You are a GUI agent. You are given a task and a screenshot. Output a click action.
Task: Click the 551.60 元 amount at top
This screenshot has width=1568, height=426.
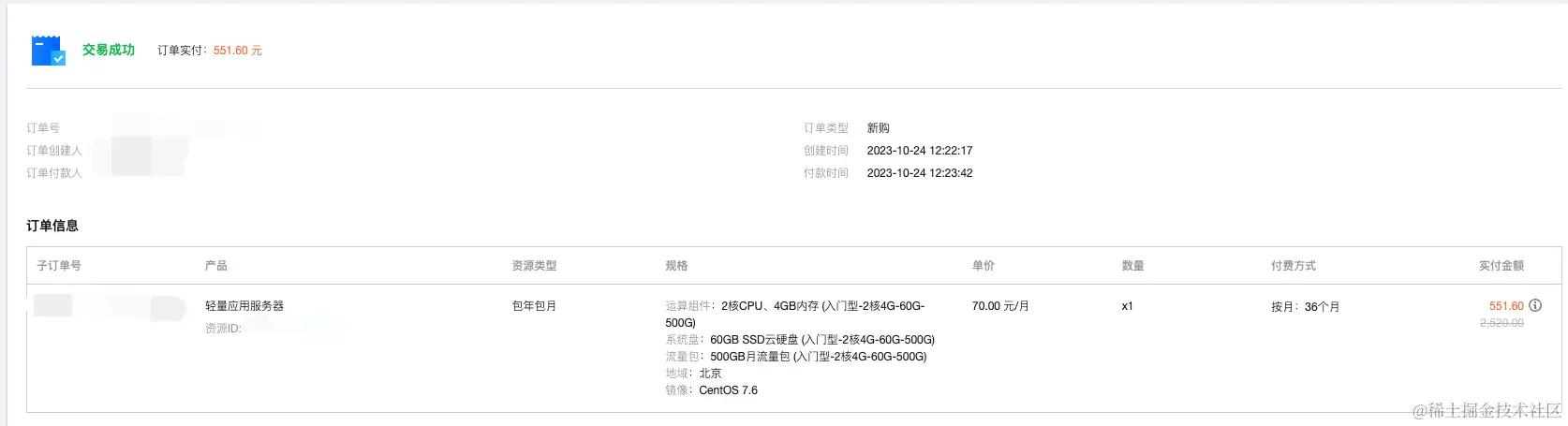coord(237,51)
